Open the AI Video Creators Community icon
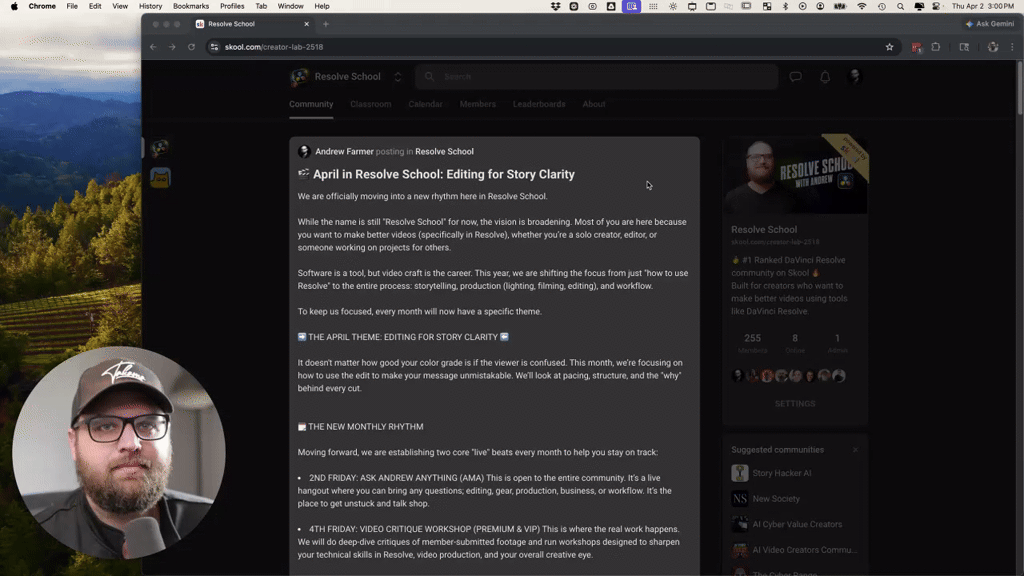The image size is (1024, 576). pos(740,549)
